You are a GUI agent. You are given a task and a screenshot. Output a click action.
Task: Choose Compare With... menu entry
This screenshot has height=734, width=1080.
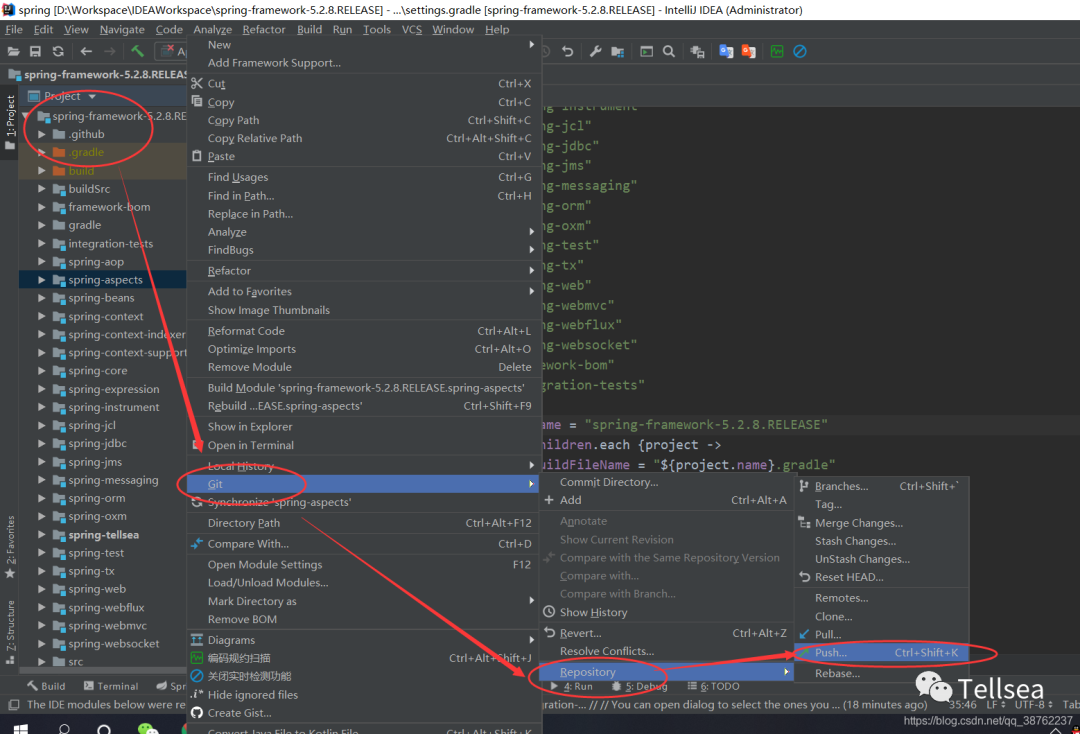[x=364, y=543]
